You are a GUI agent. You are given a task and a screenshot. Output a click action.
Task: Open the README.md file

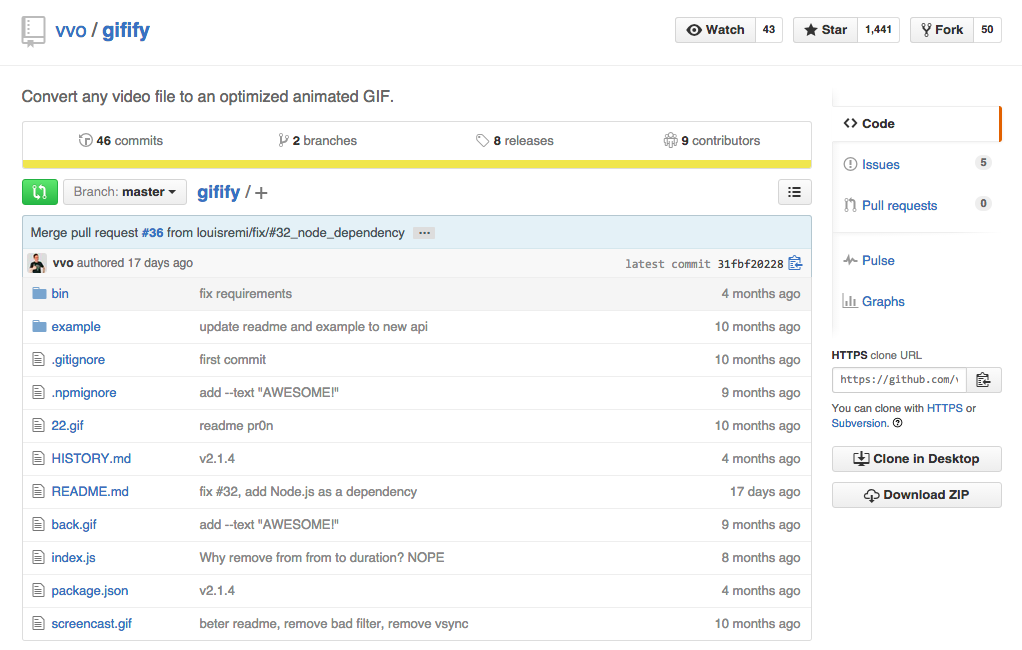(x=90, y=491)
